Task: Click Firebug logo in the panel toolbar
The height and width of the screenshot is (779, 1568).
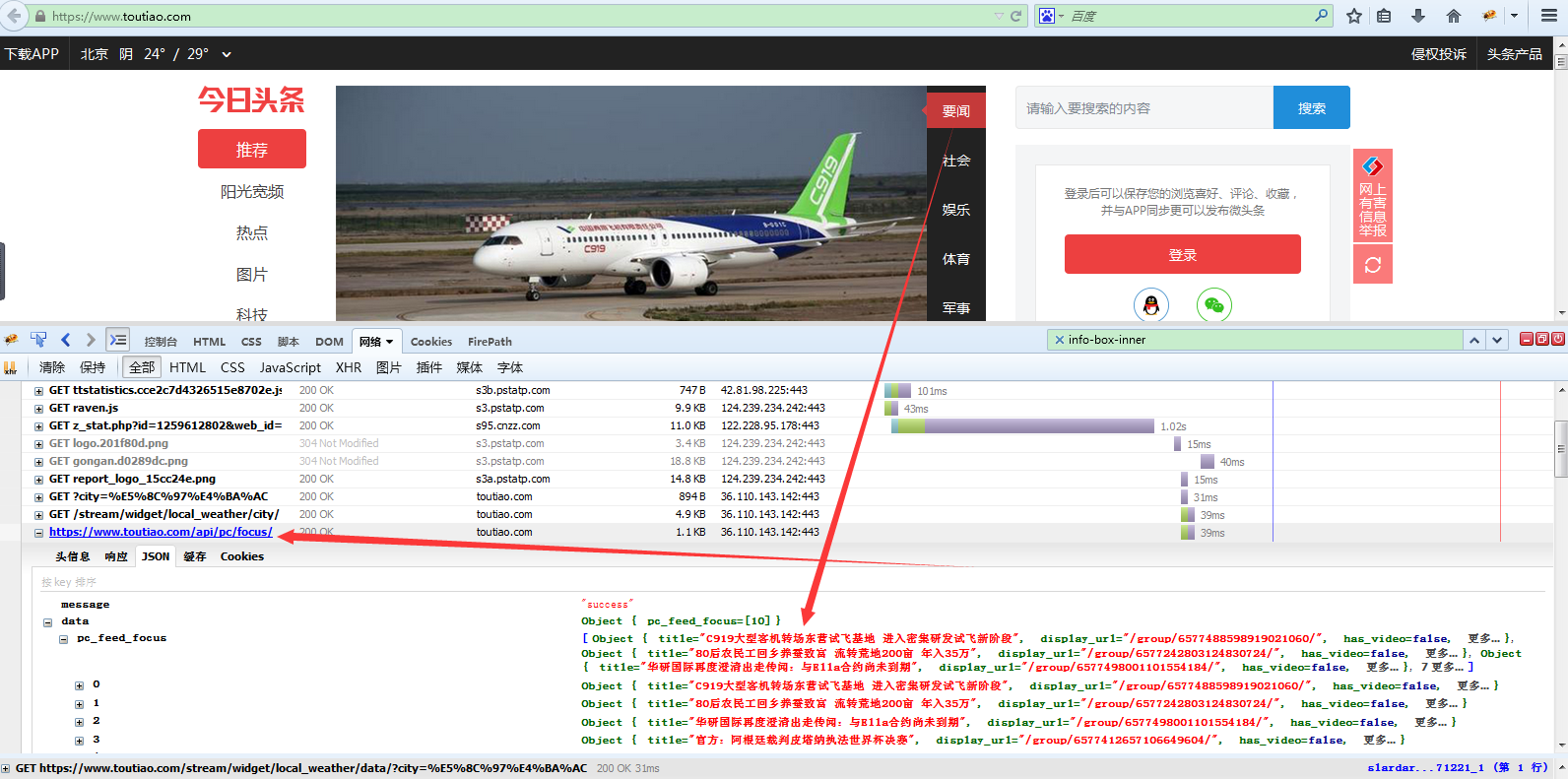Action: coord(11,341)
